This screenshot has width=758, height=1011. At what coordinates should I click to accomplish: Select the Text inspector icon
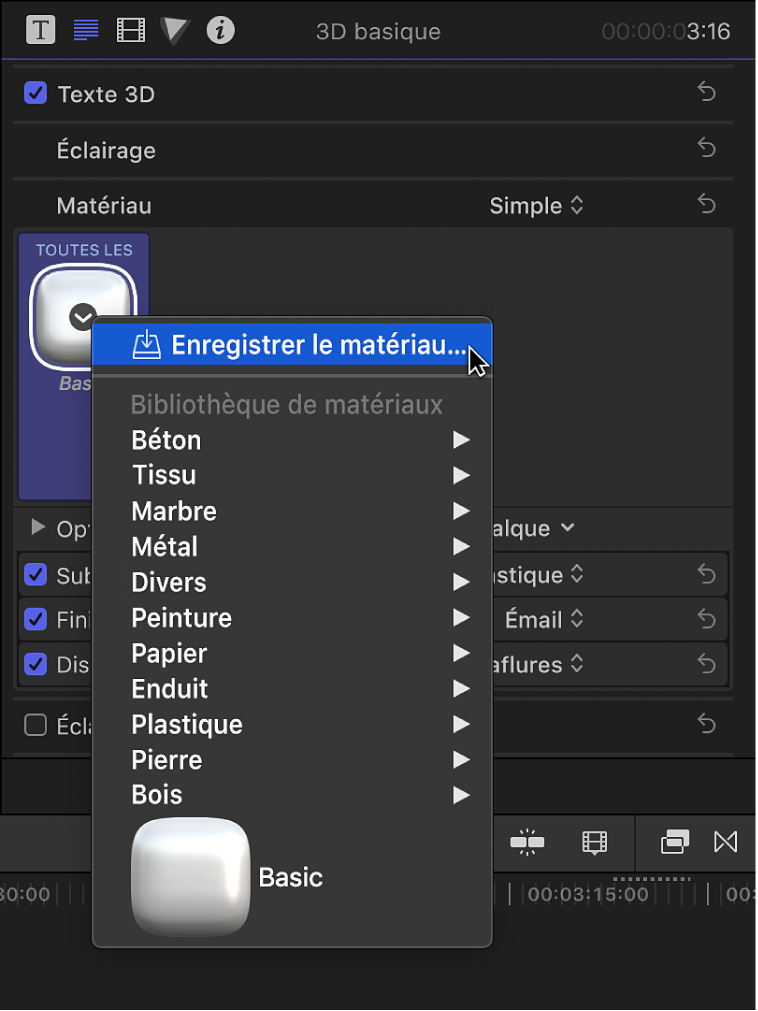tap(40, 30)
